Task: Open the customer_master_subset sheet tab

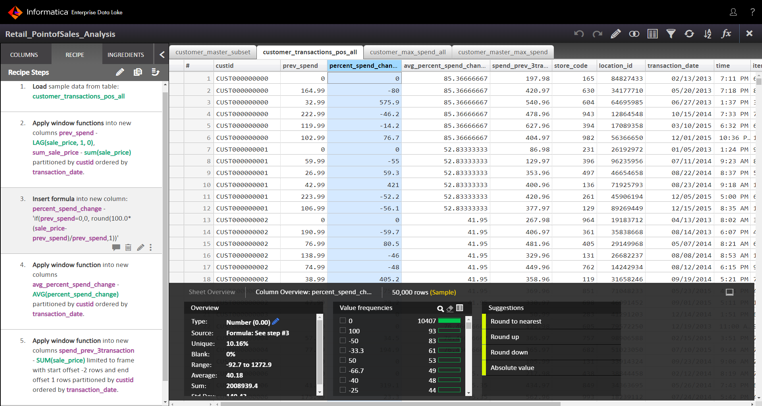Action: coord(213,52)
